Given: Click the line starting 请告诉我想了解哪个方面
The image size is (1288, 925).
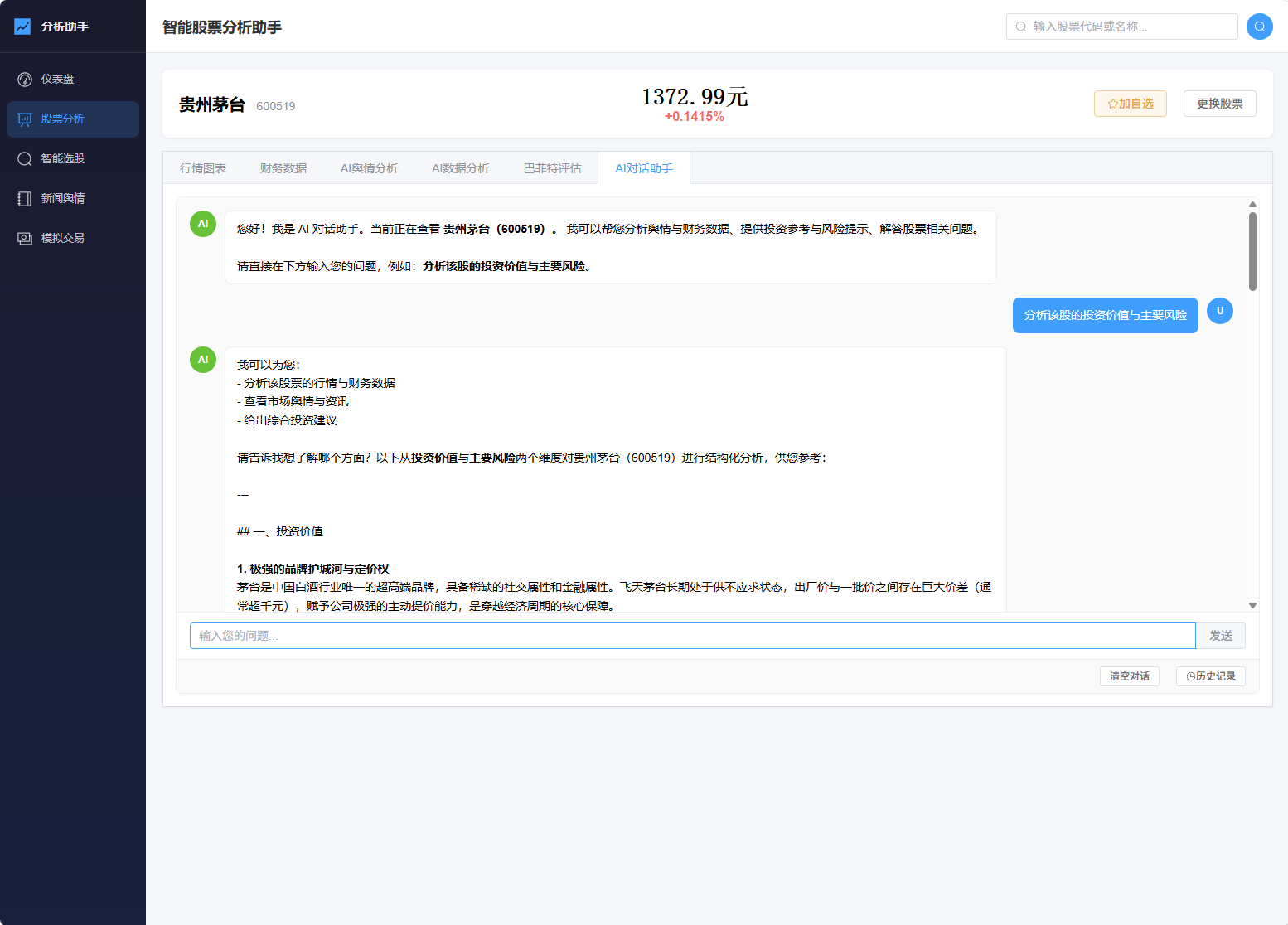Looking at the screenshot, I should coord(532,458).
